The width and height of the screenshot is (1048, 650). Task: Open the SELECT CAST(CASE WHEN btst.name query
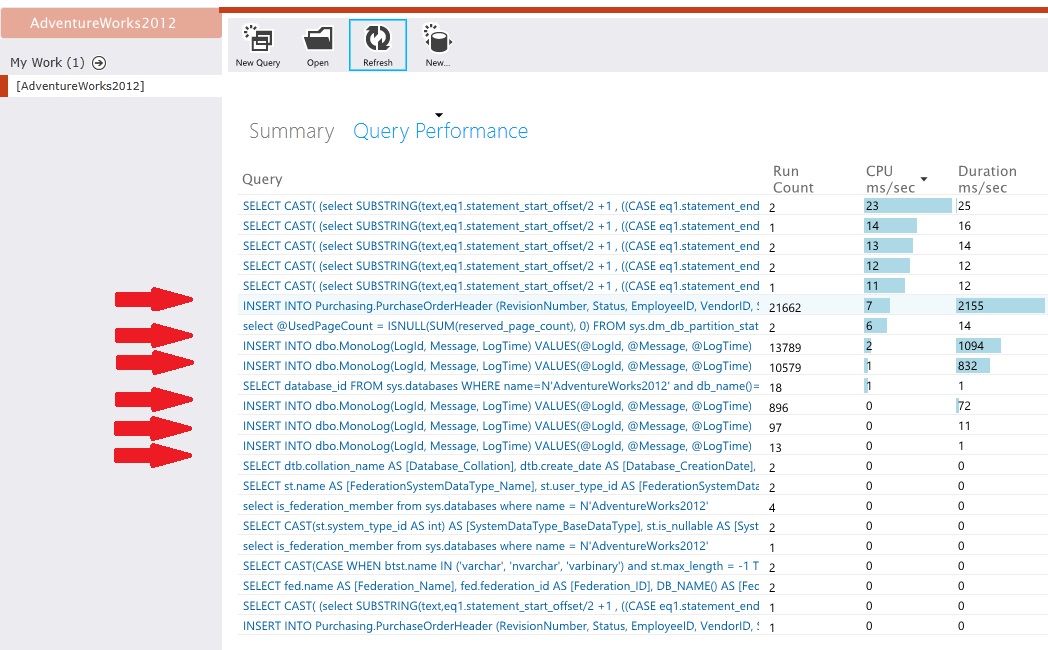[x=501, y=566]
